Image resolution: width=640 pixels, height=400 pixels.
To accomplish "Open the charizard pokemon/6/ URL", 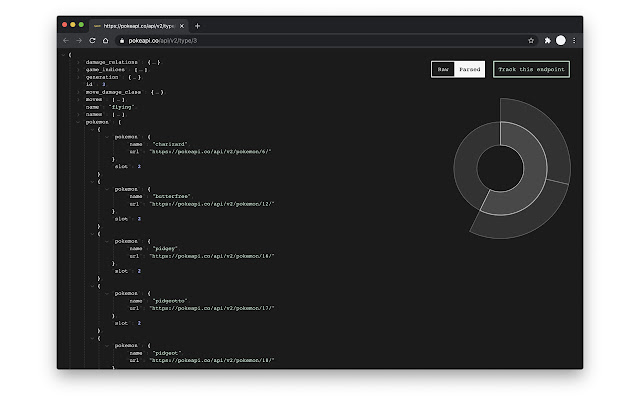I will [x=210, y=152].
